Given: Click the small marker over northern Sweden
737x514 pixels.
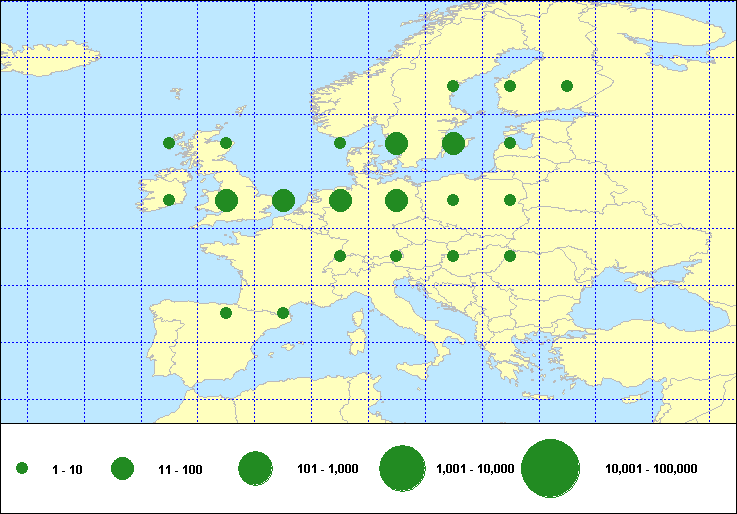Looking at the screenshot, I should coord(453,86).
